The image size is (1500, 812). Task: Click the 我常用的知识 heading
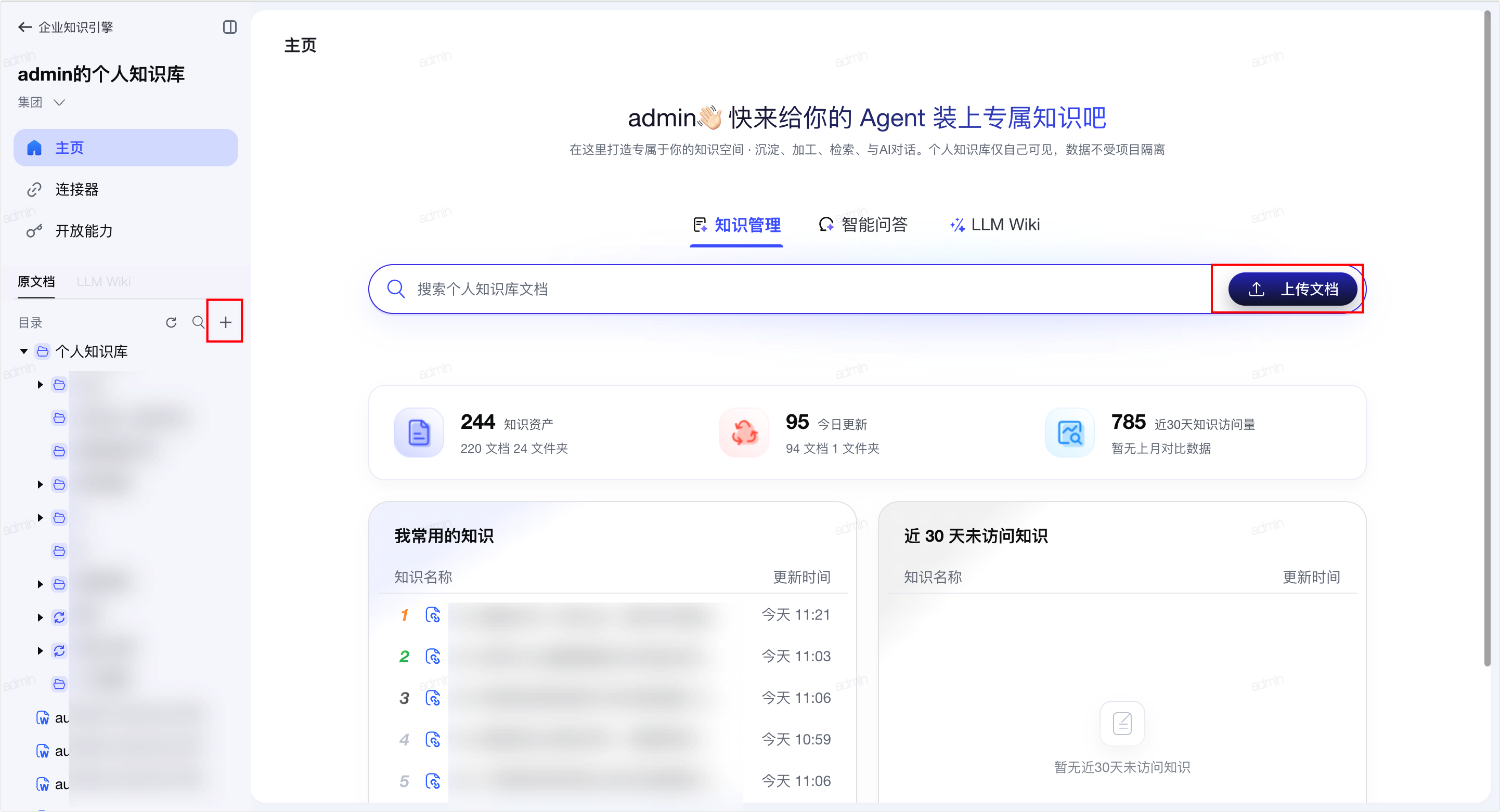point(444,535)
